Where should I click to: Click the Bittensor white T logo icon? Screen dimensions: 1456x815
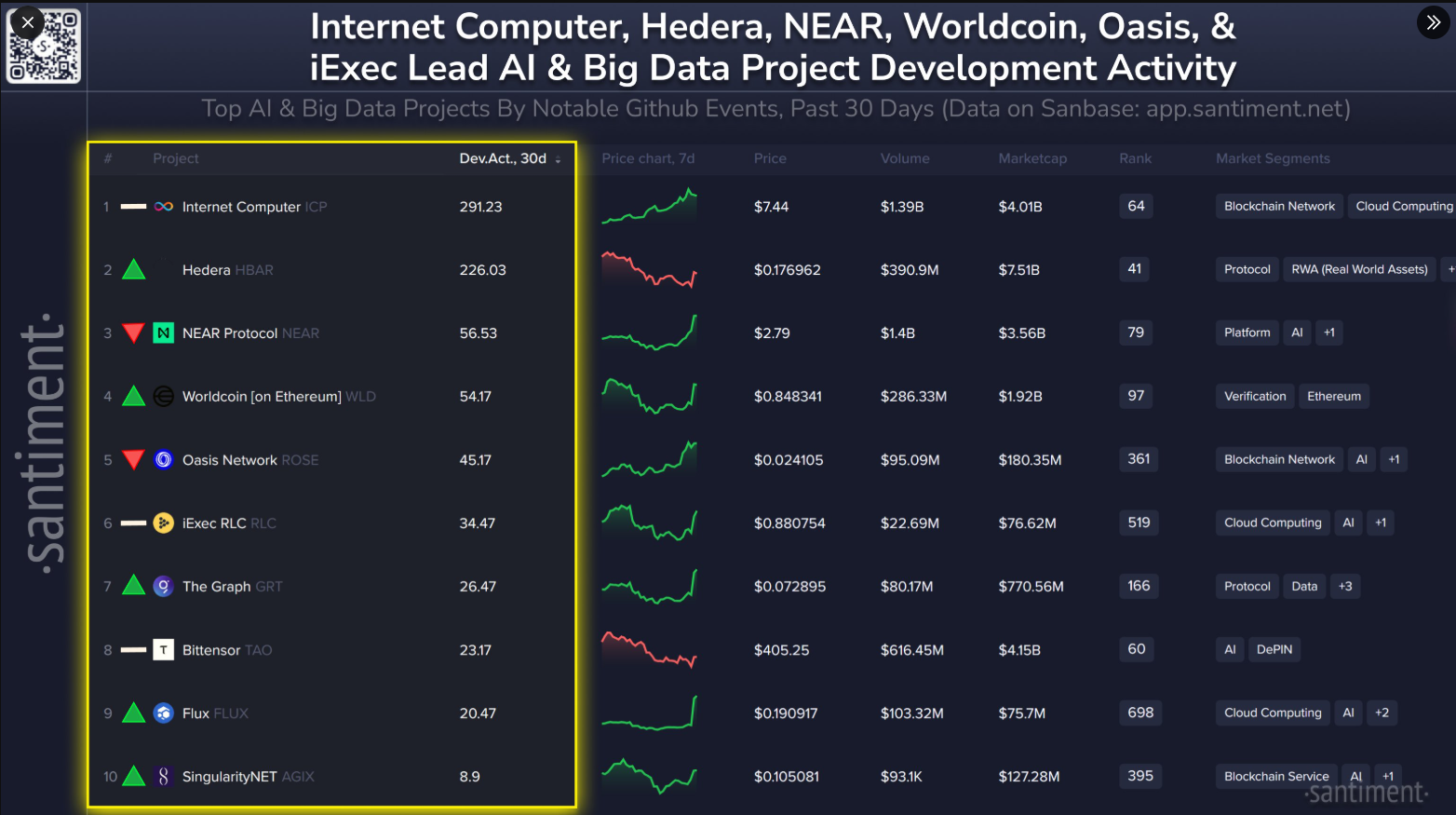(x=164, y=650)
